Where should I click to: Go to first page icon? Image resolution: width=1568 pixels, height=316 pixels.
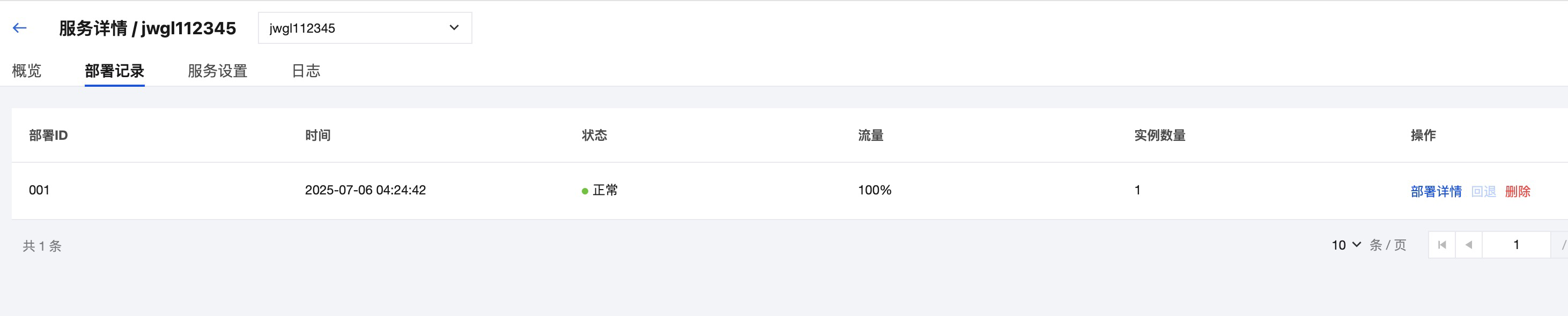point(1441,245)
